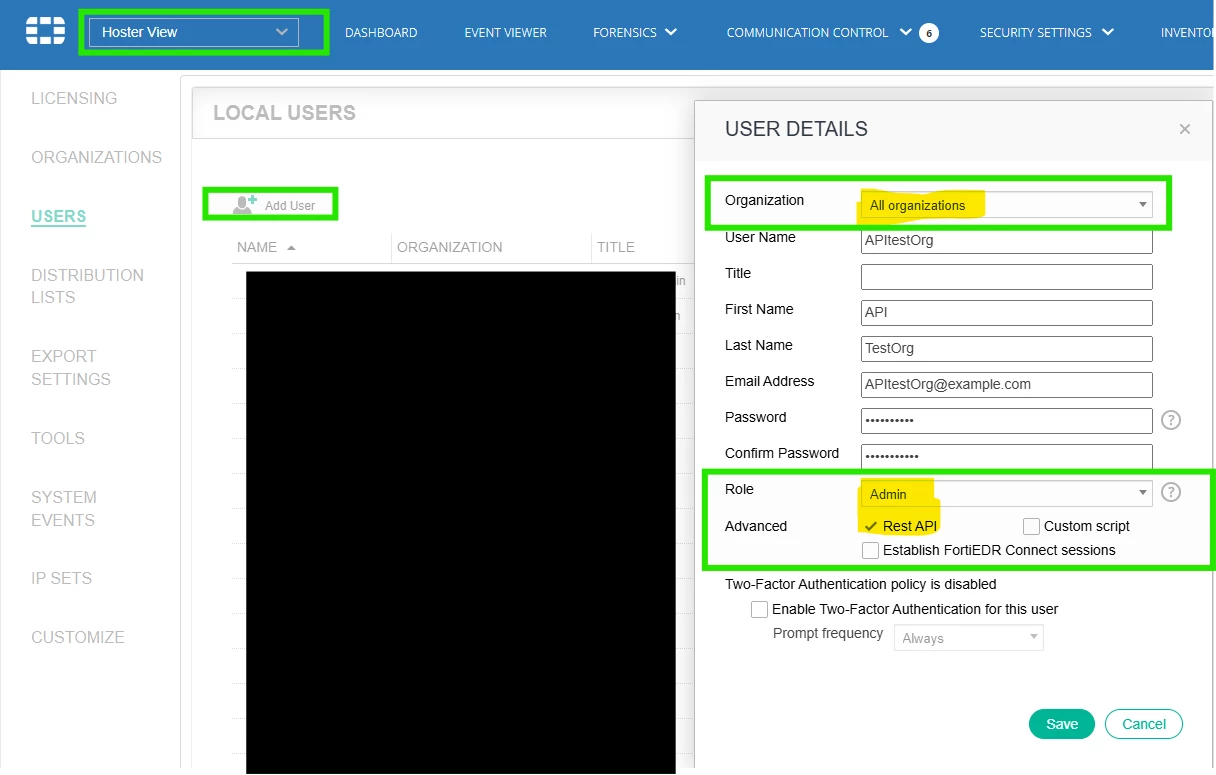The width and height of the screenshot is (1216, 775).
Task: Click the help icon next to Password
Action: 1171,420
